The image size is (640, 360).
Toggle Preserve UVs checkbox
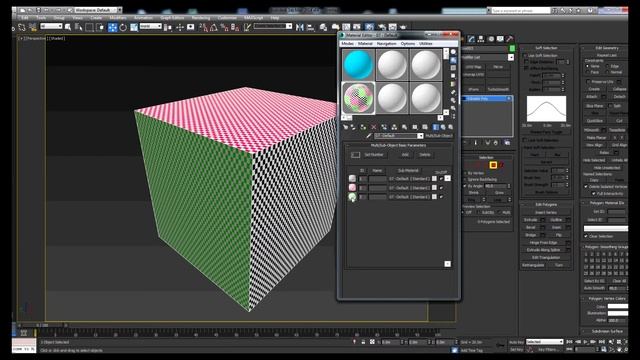588,82
